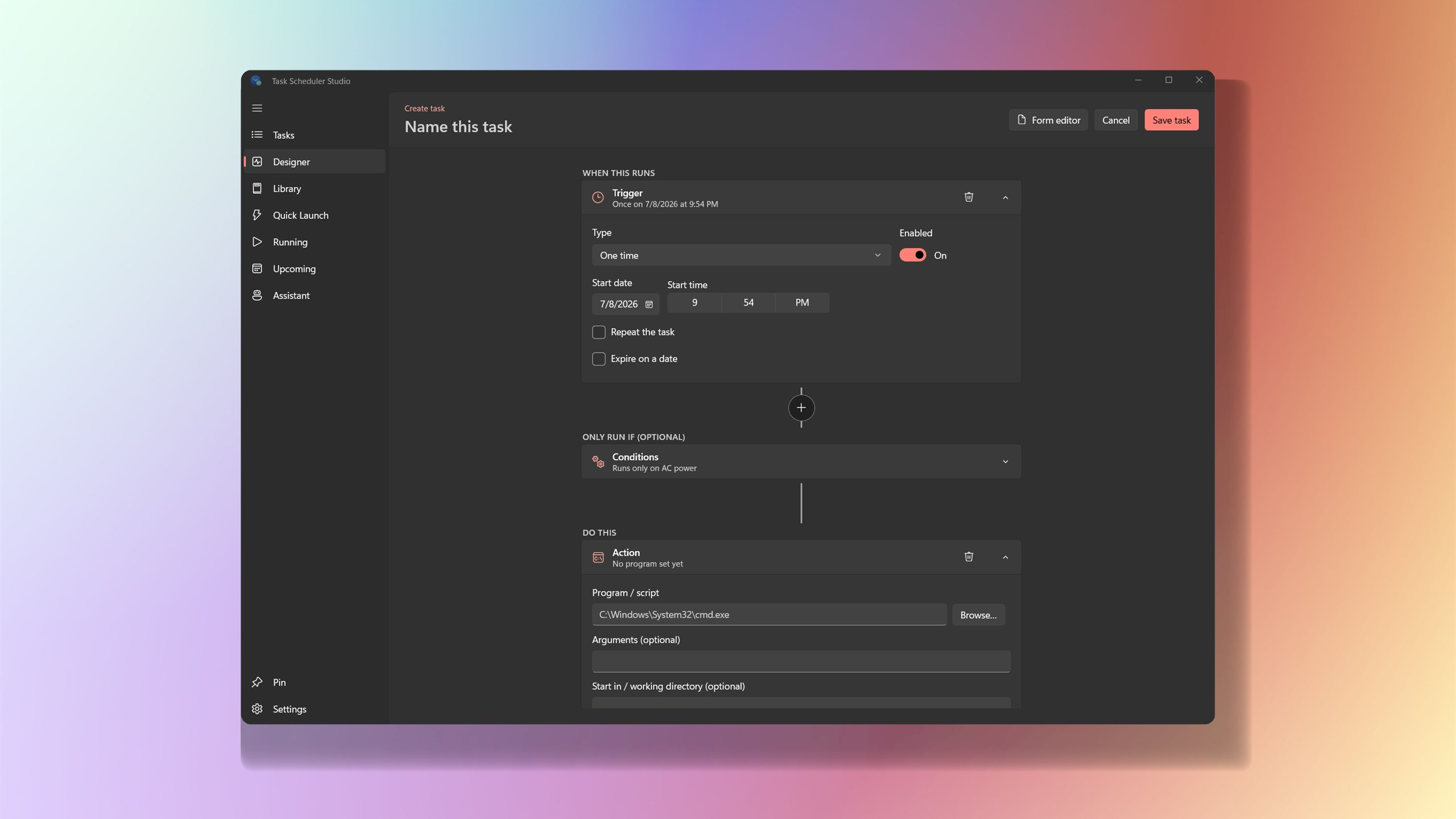Open the hamburger navigation menu
The height and width of the screenshot is (819, 1456).
[x=257, y=108]
